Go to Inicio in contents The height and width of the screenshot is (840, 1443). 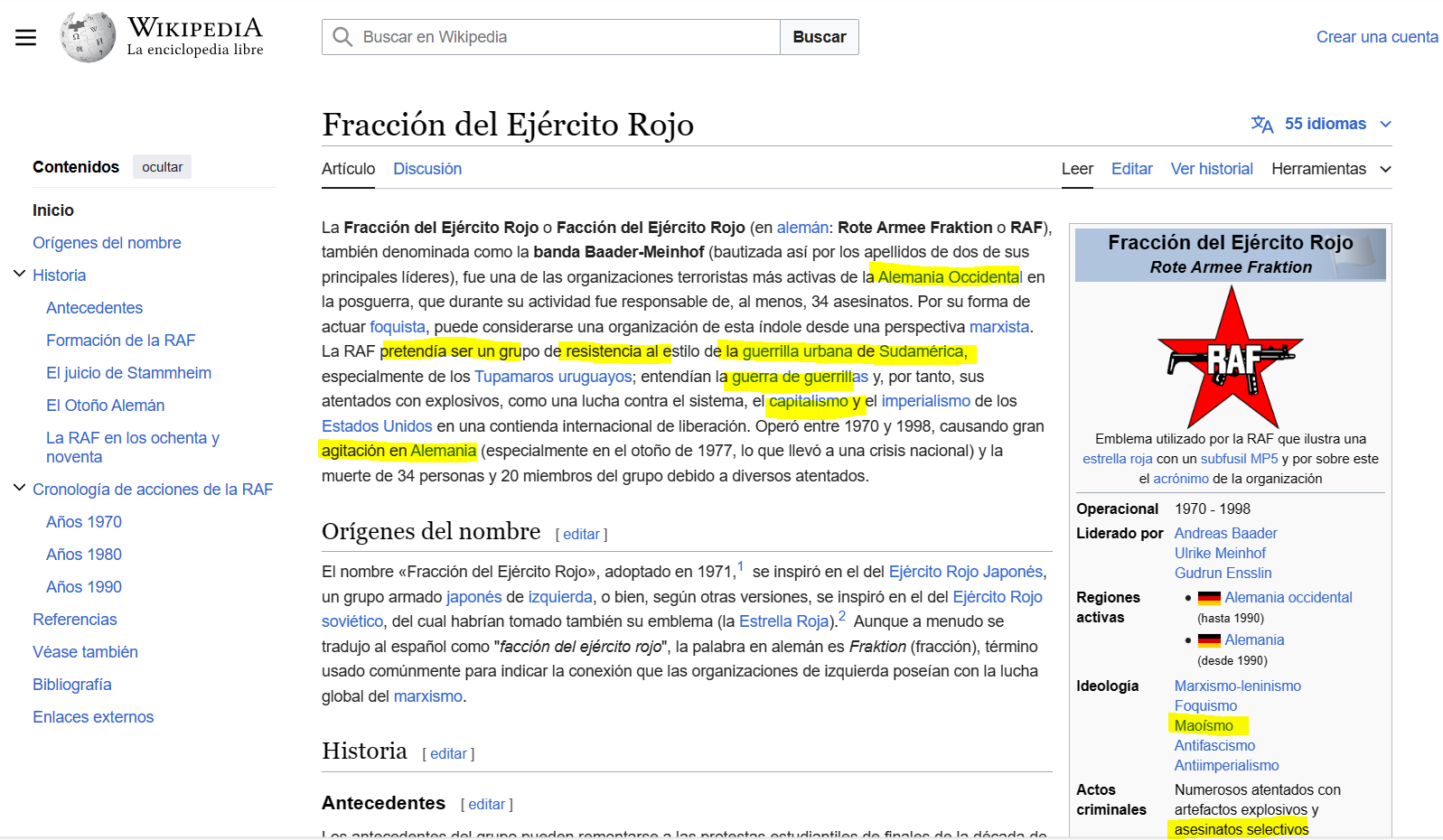pyautogui.click(x=53, y=210)
